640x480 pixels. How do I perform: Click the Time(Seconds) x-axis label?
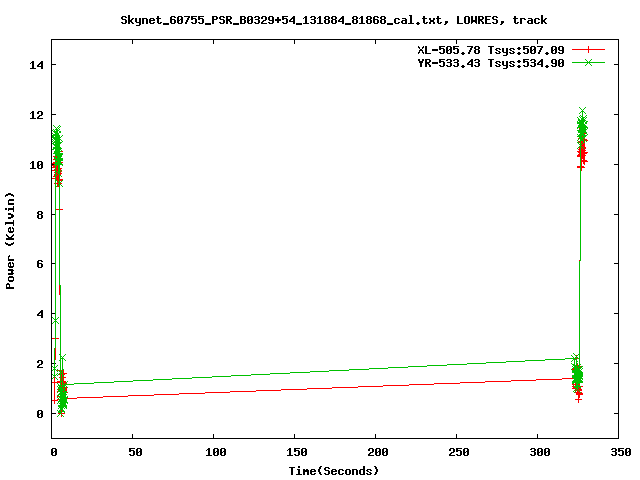click(334, 471)
